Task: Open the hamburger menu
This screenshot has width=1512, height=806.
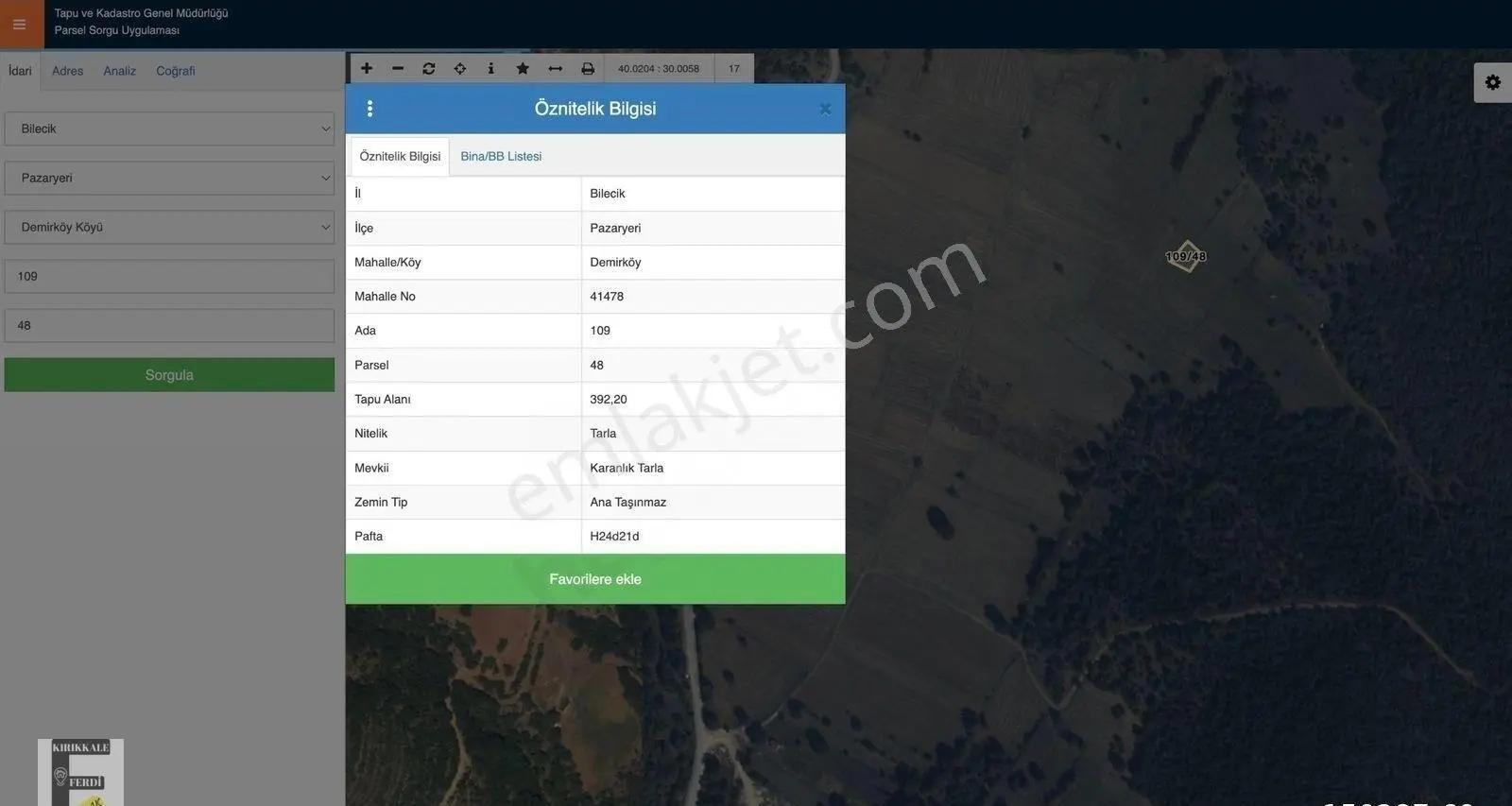Action: pyautogui.click(x=20, y=25)
